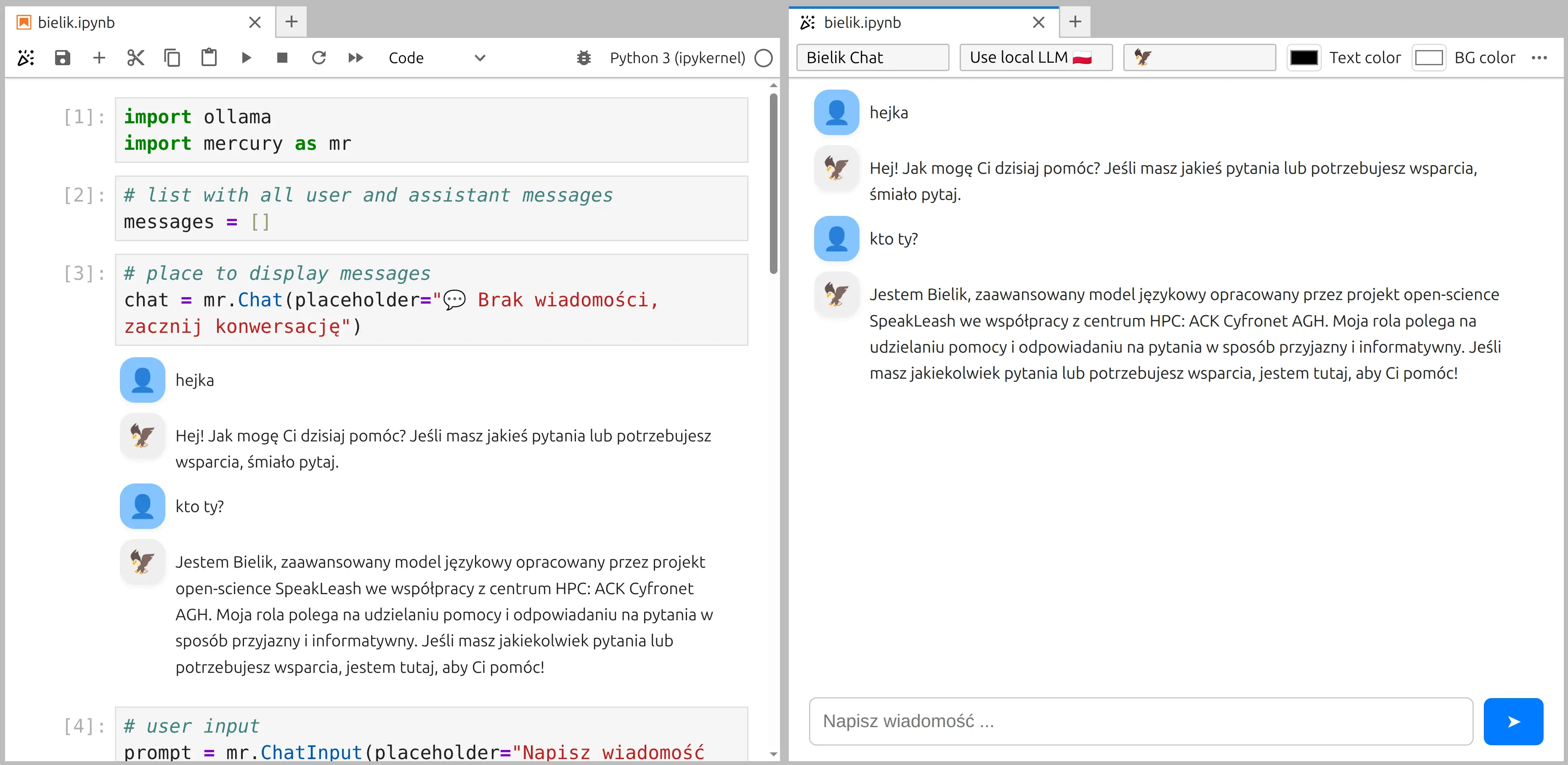Interrupt the kernel with the stop icon
The image size is (1568, 765).
282,58
